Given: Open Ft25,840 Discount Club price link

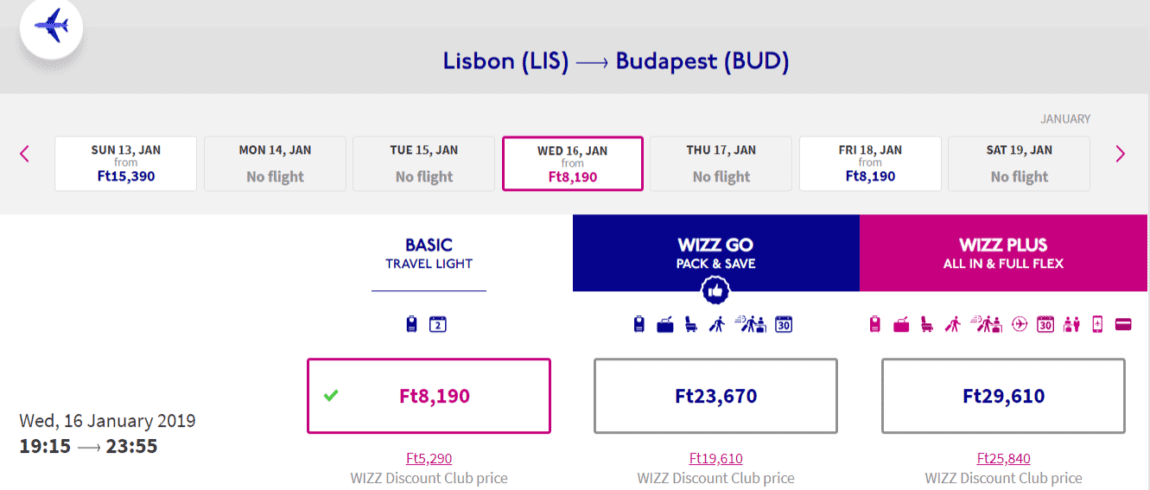Looking at the screenshot, I should pyautogui.click(x=1003, y=459).
